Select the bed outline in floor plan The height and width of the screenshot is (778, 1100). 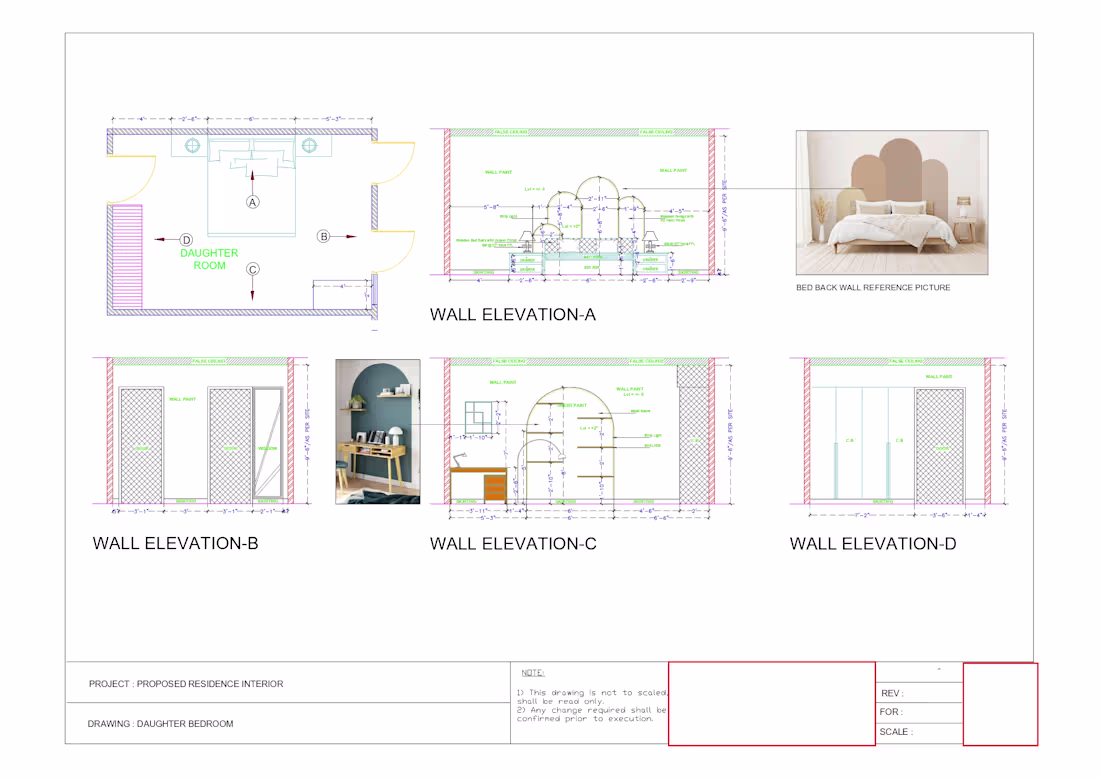click(x=251, y=187)
